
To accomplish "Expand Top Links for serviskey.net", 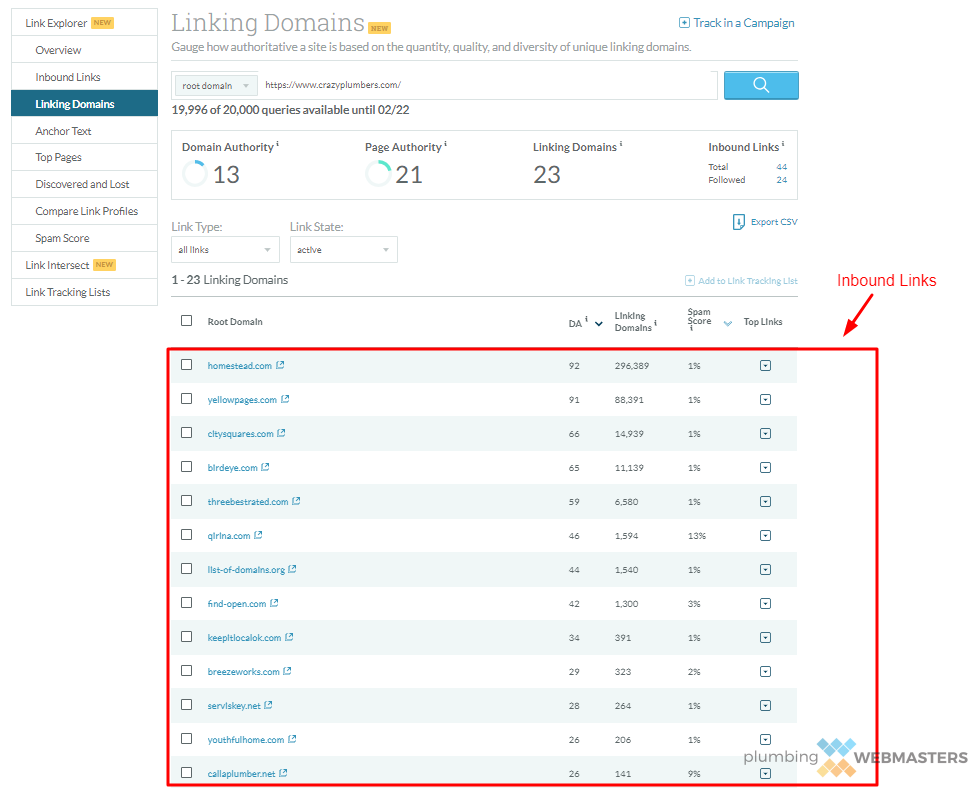I will point(765,706).
